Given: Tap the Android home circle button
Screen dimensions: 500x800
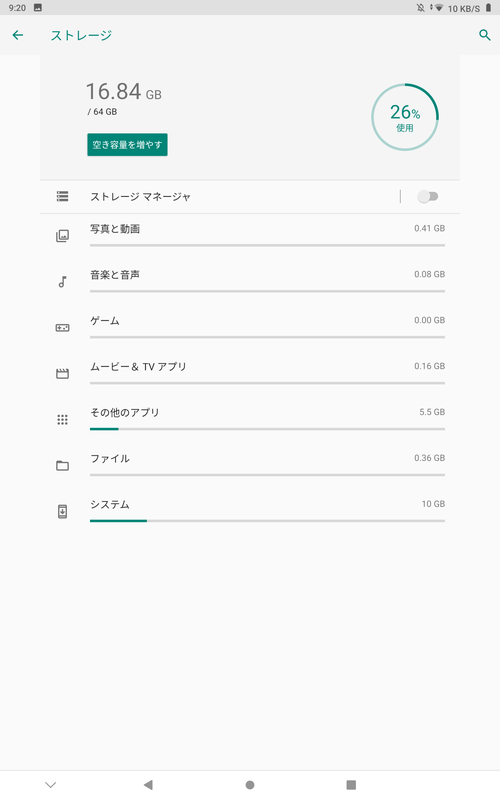Looking at the screenshot, I should pyautogui.click(x=250, y=785).
